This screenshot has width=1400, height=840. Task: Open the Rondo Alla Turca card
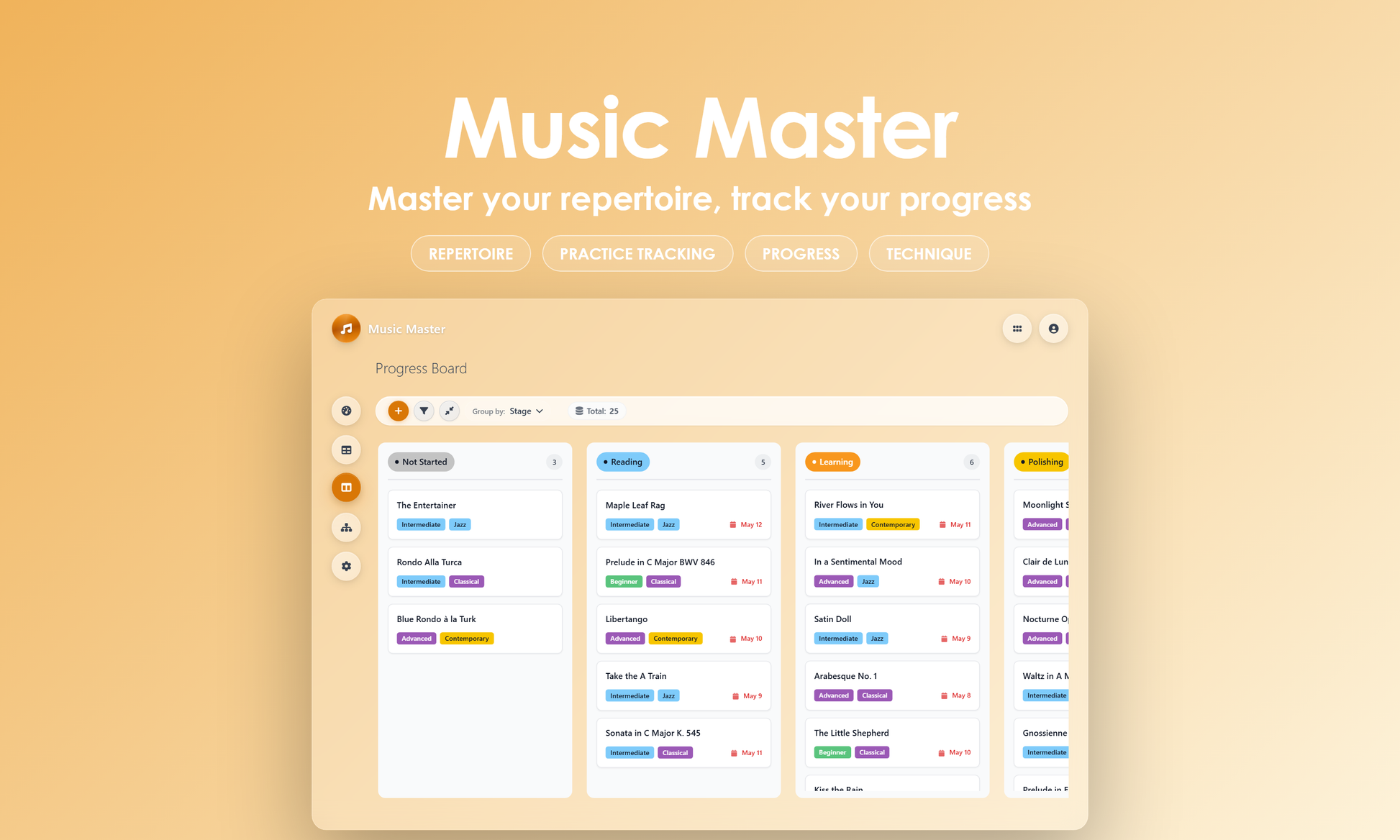(475, 572)
